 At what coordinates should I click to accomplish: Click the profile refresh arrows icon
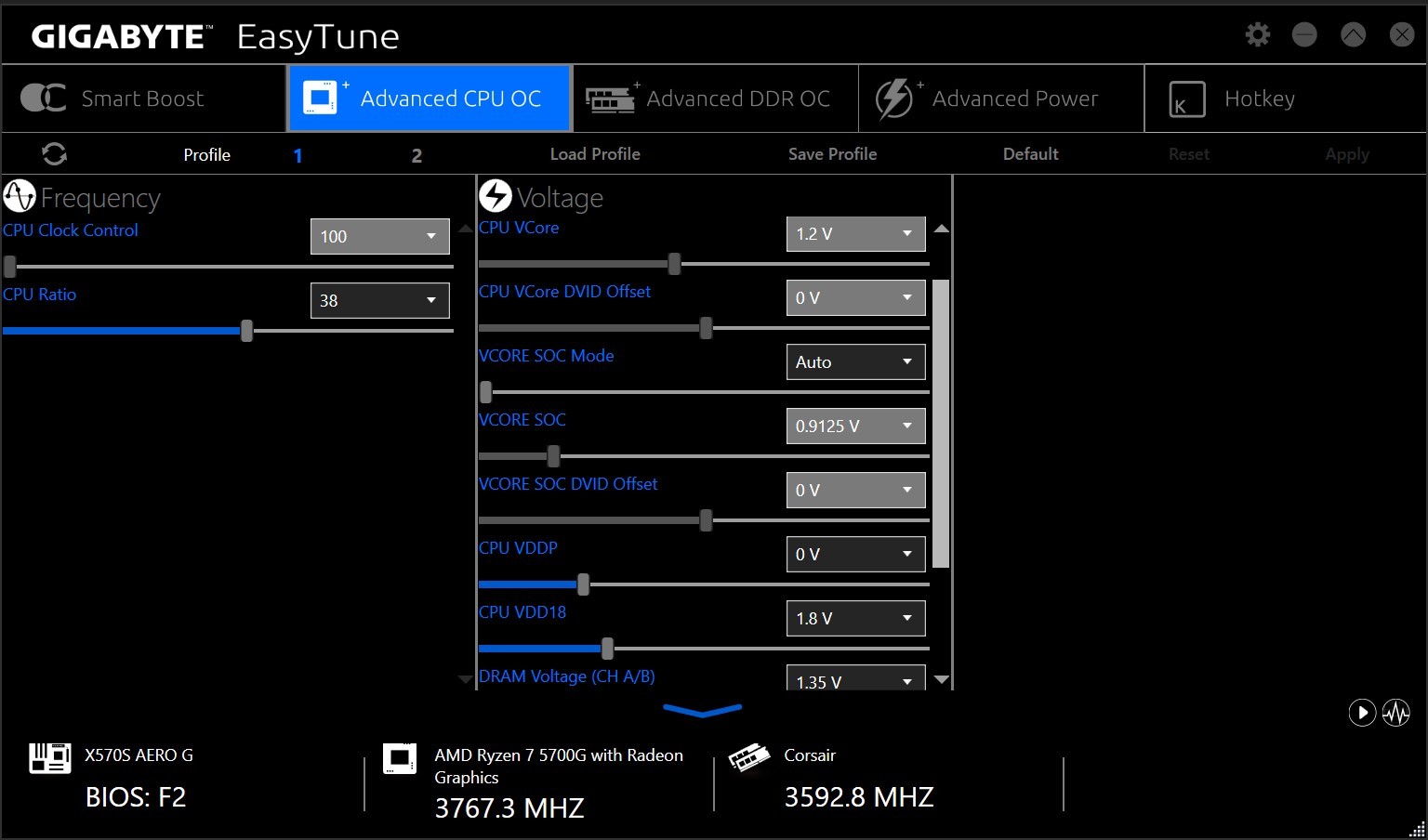click(55, 154)
